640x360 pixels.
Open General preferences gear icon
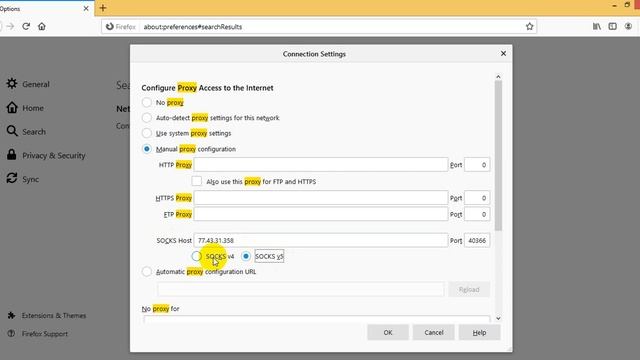12,84
